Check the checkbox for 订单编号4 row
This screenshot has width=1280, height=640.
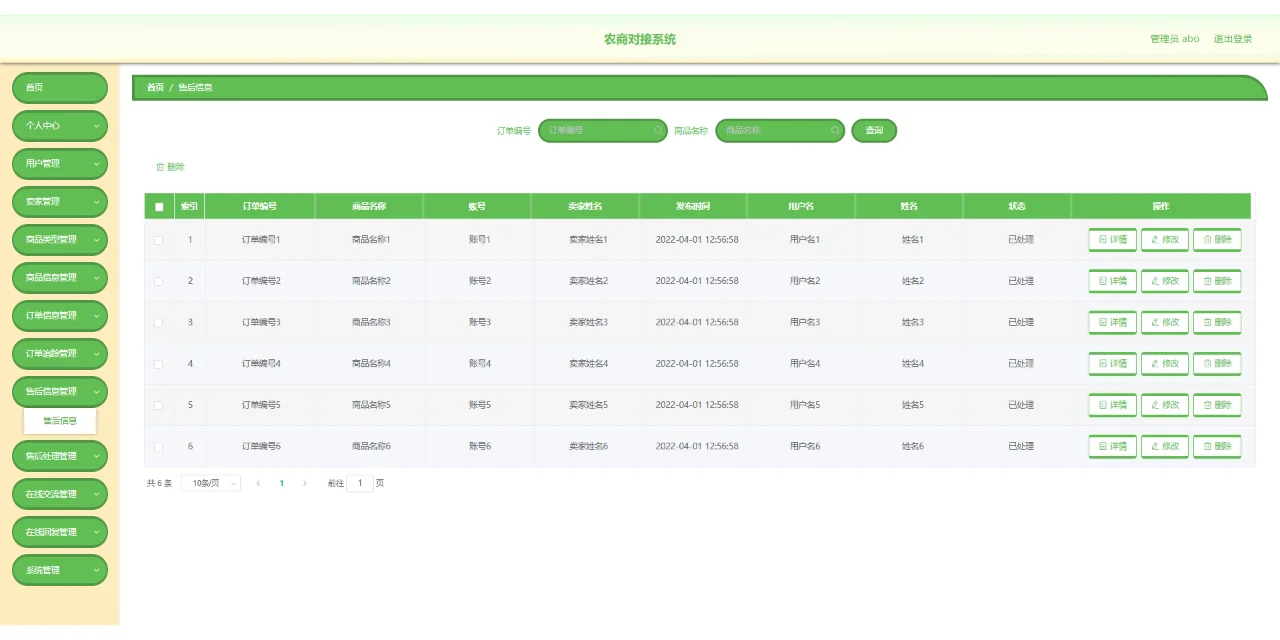[157, 364]
